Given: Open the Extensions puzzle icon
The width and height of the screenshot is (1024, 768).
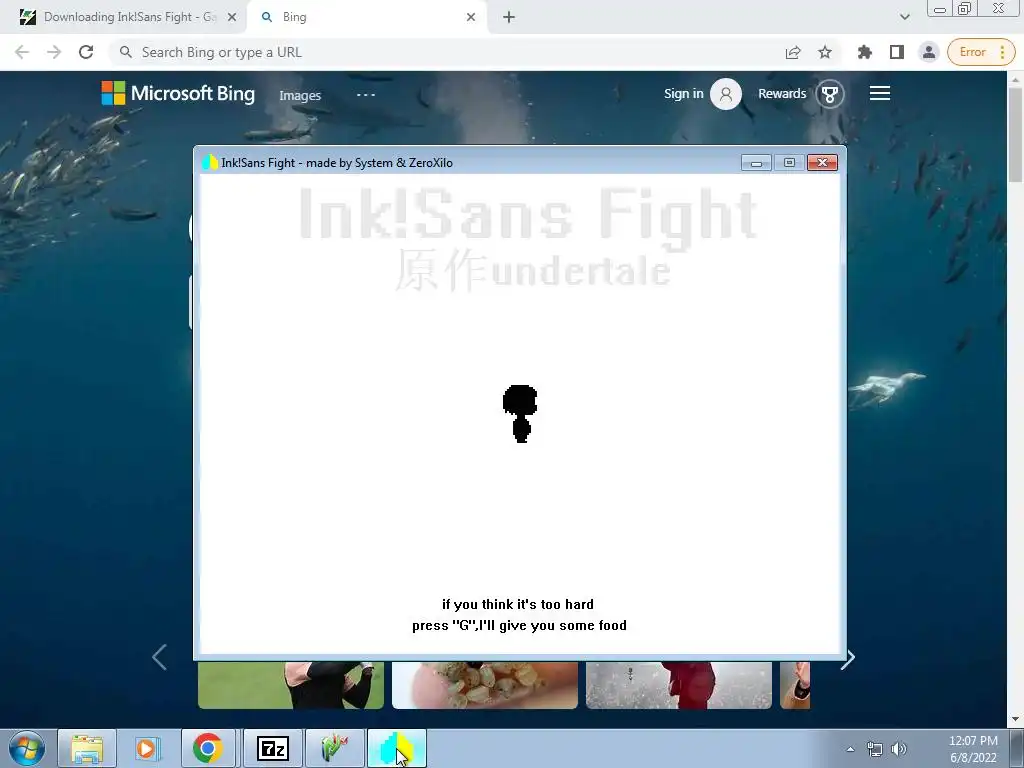Looking at the screenshot, I should pyautogui.click(x=865, y=52).
